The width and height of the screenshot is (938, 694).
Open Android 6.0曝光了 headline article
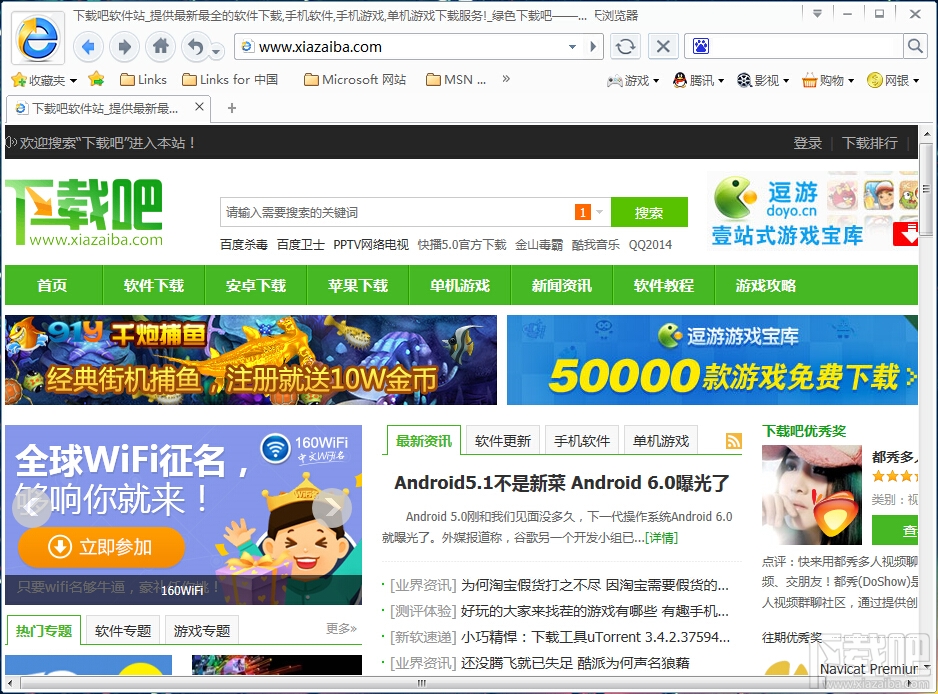(x=562, y=482)
